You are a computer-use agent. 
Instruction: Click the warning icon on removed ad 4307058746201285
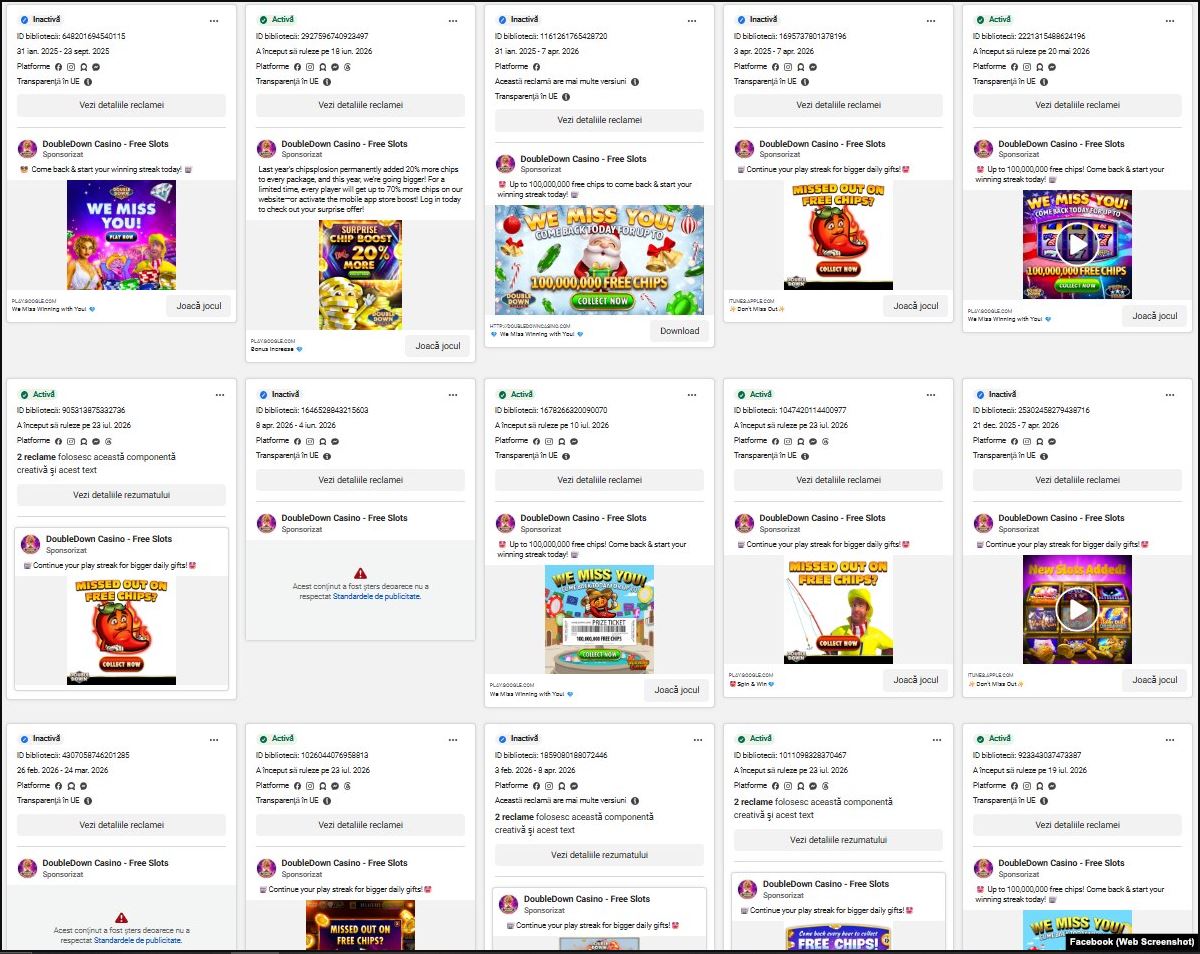[121, 918]
